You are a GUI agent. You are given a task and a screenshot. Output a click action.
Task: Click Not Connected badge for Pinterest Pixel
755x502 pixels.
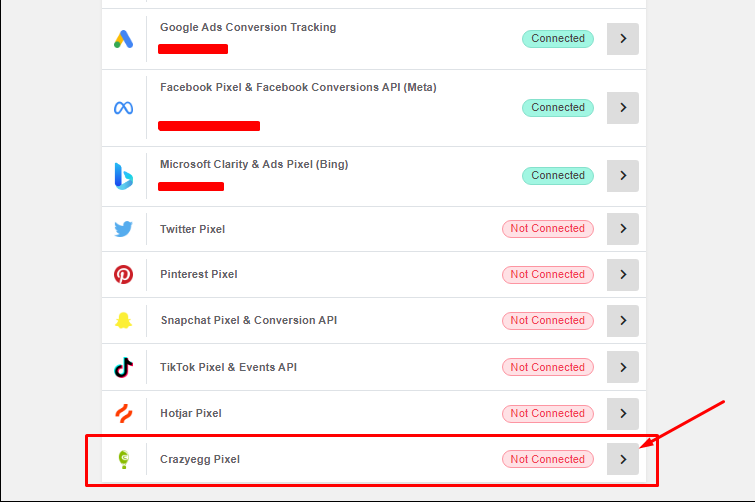coord(547,274)
